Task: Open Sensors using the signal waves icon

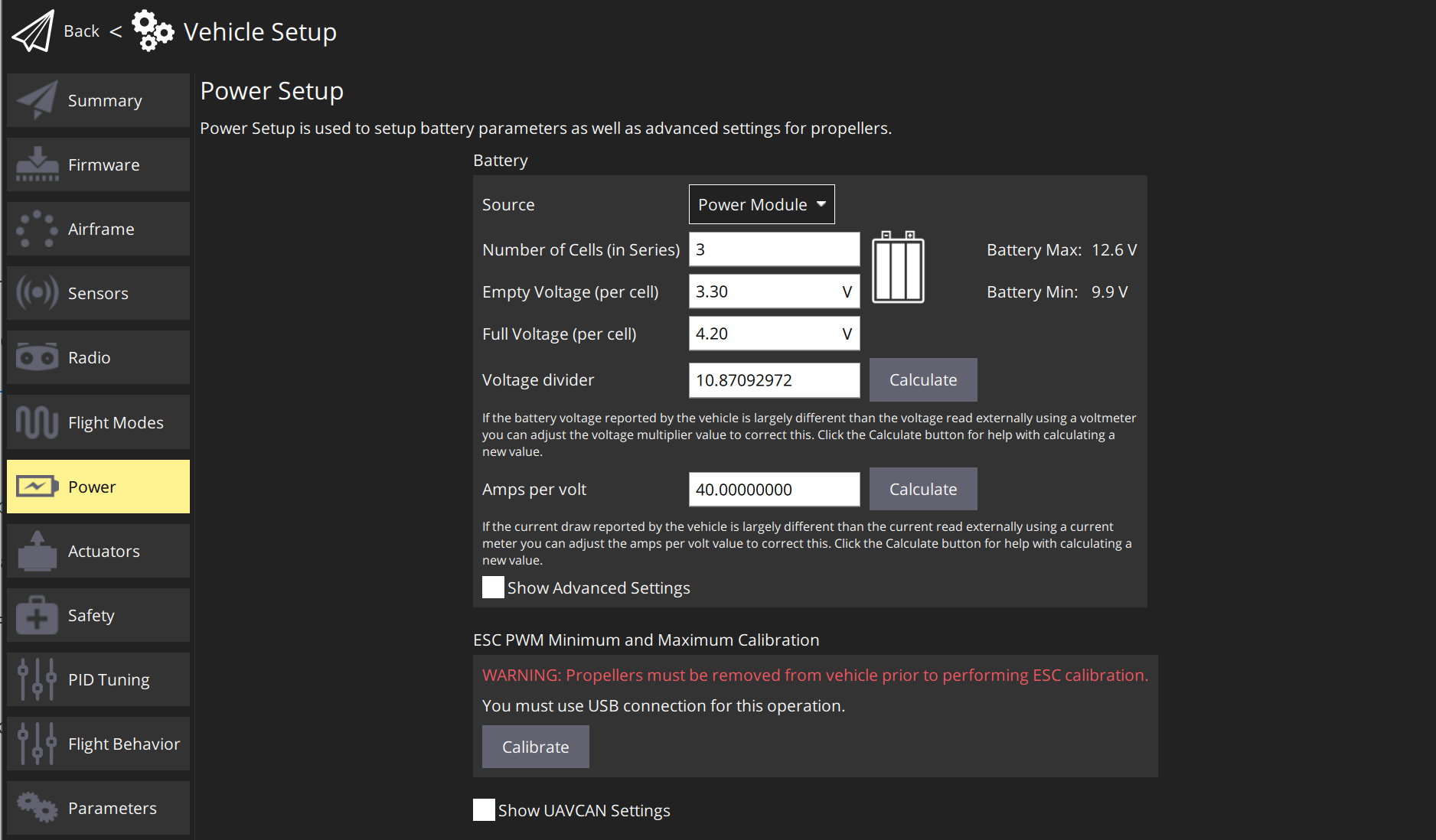Action: 37,293
